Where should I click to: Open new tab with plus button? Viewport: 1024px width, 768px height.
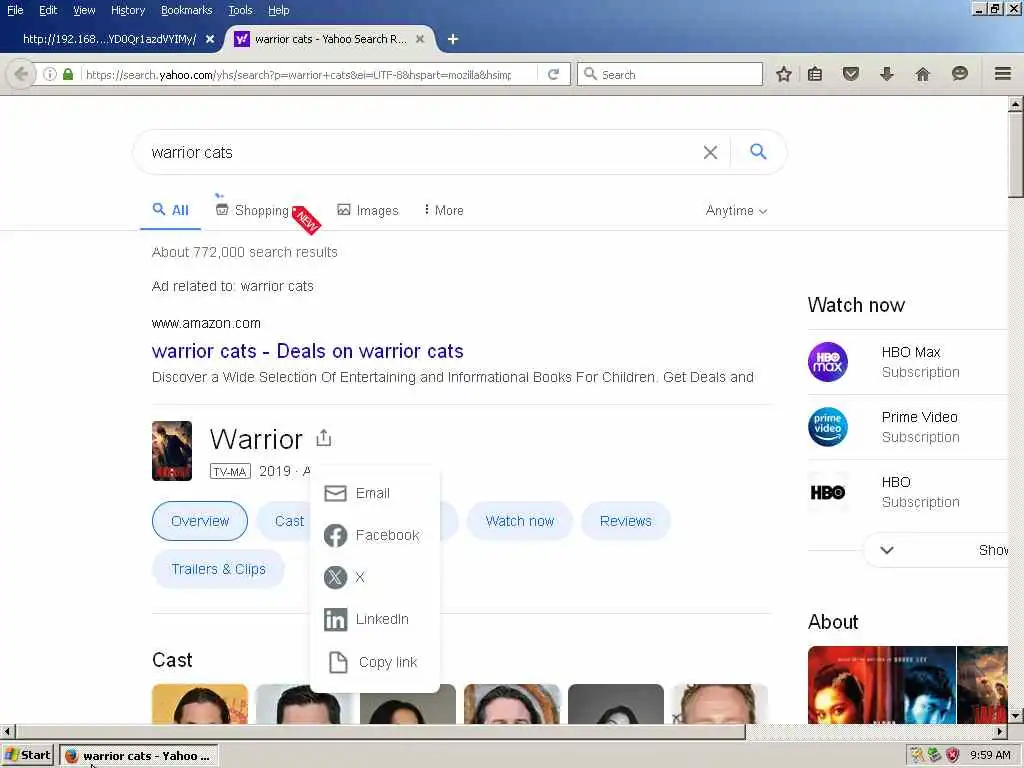click(453, 39)
